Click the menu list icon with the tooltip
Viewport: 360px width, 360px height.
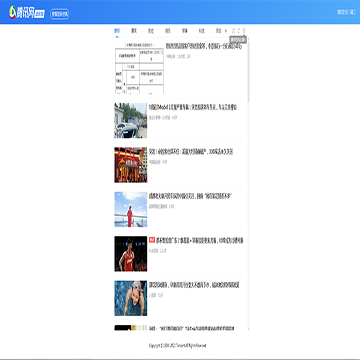[244, 31]
